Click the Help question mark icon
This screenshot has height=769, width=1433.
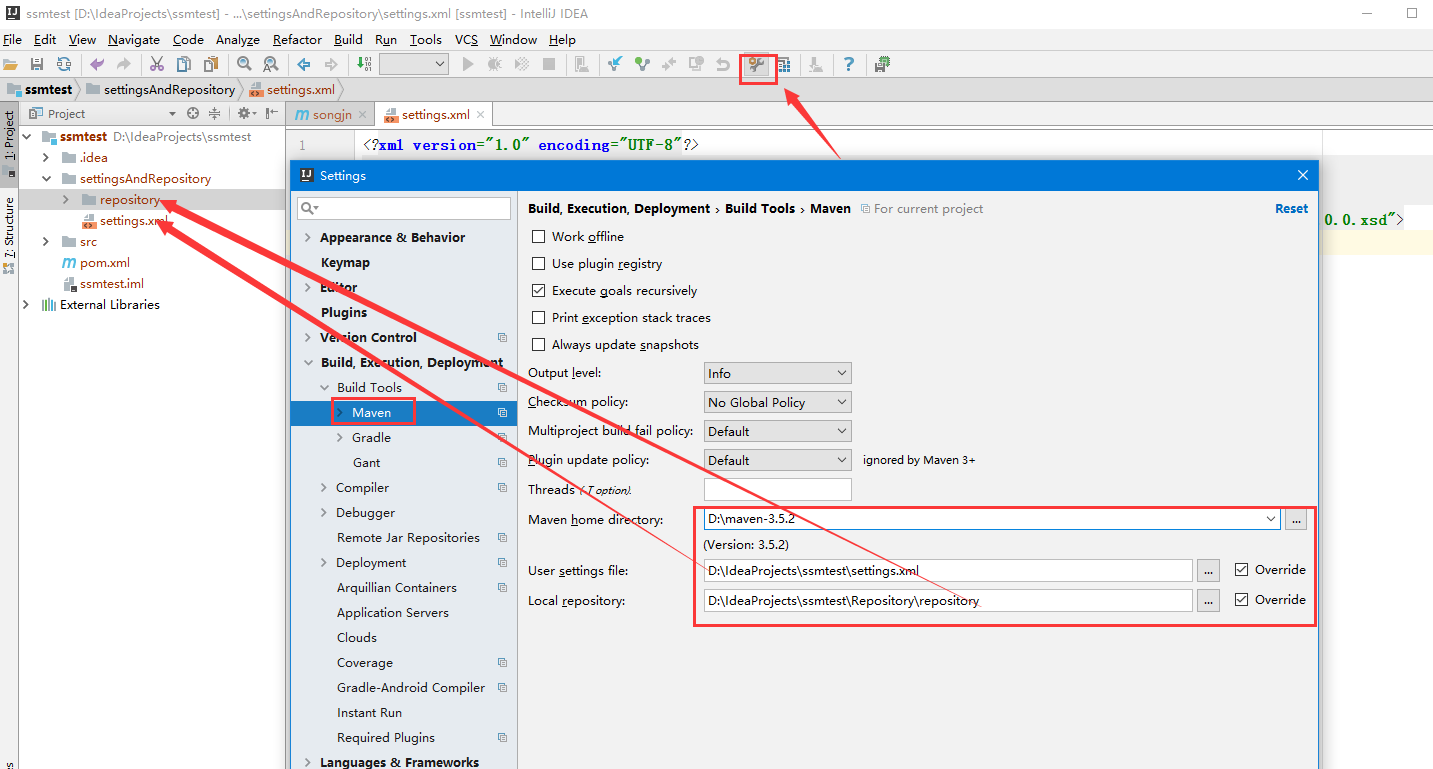pyautogui.click(x=849, y=64)
